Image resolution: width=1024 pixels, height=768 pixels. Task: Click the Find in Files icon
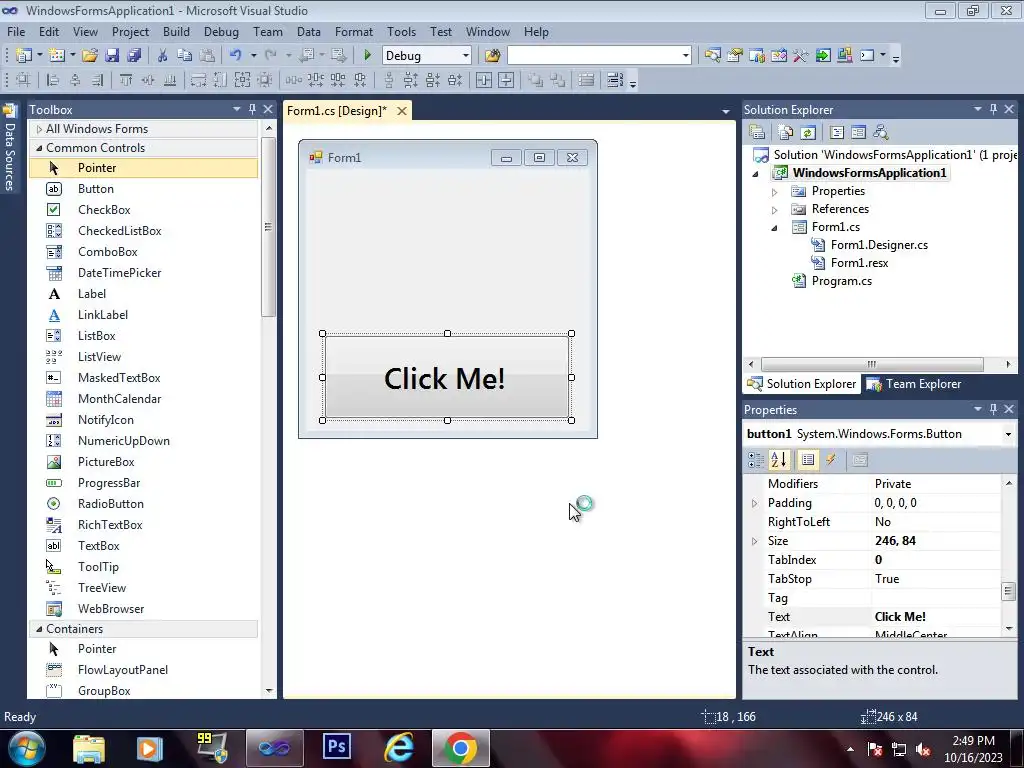tap(492, 56)
